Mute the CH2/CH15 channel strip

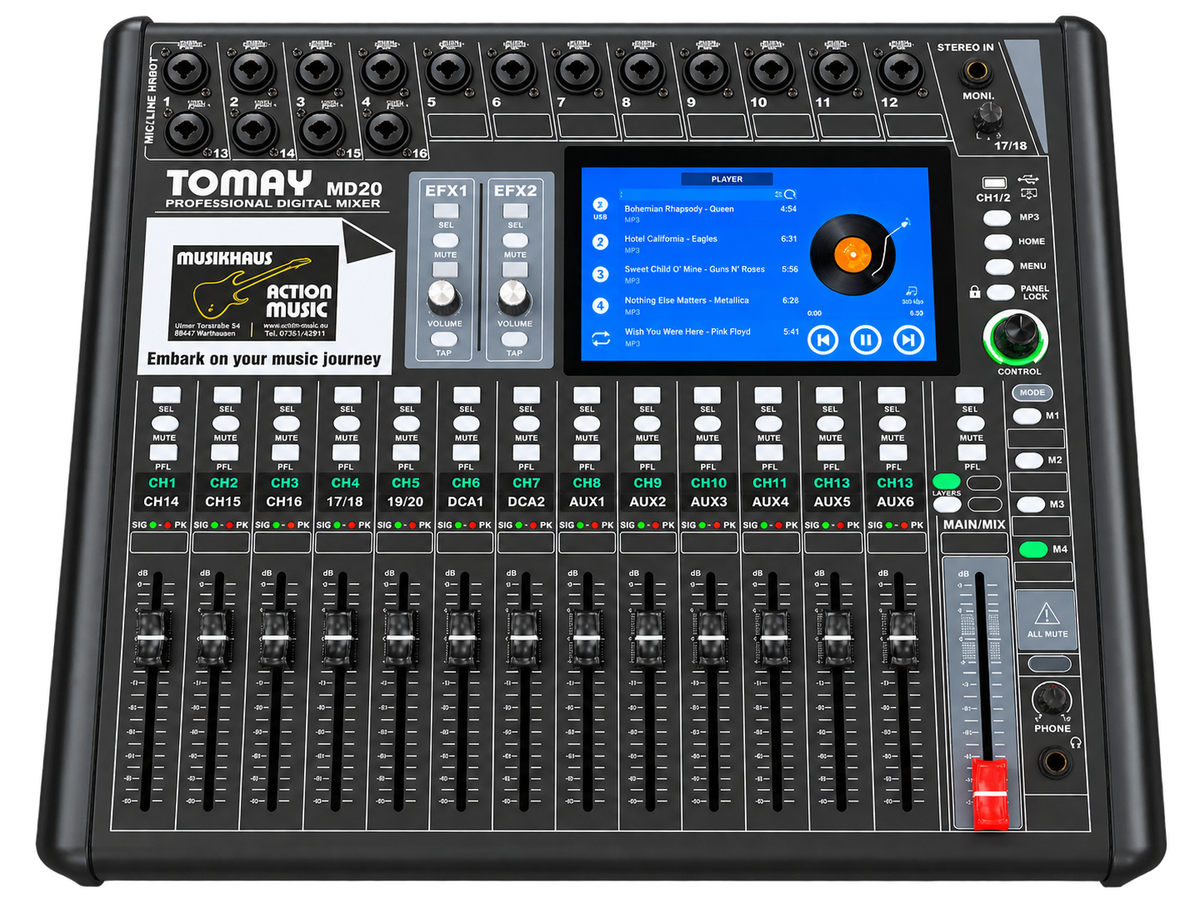coord(226,424)
